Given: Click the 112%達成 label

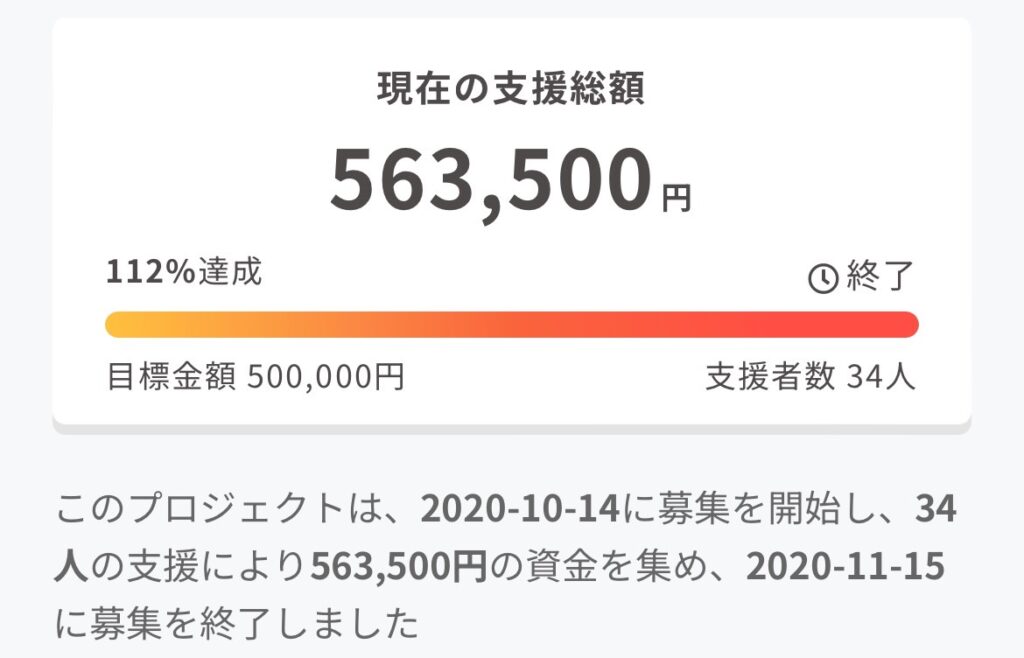Looking at the screenshot, I should (x=184, y=272).
